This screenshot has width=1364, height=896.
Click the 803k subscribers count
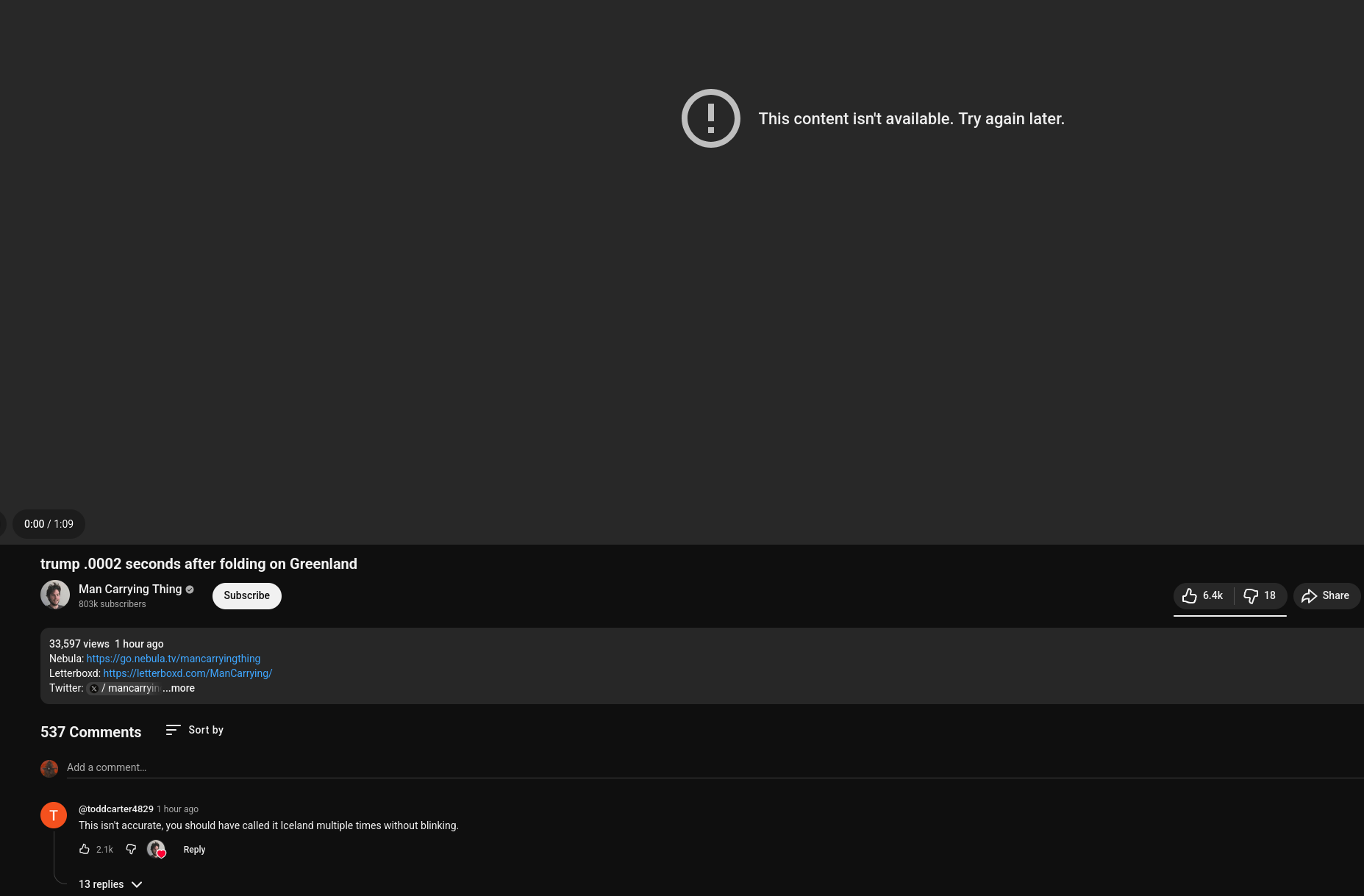coord(113,604)
